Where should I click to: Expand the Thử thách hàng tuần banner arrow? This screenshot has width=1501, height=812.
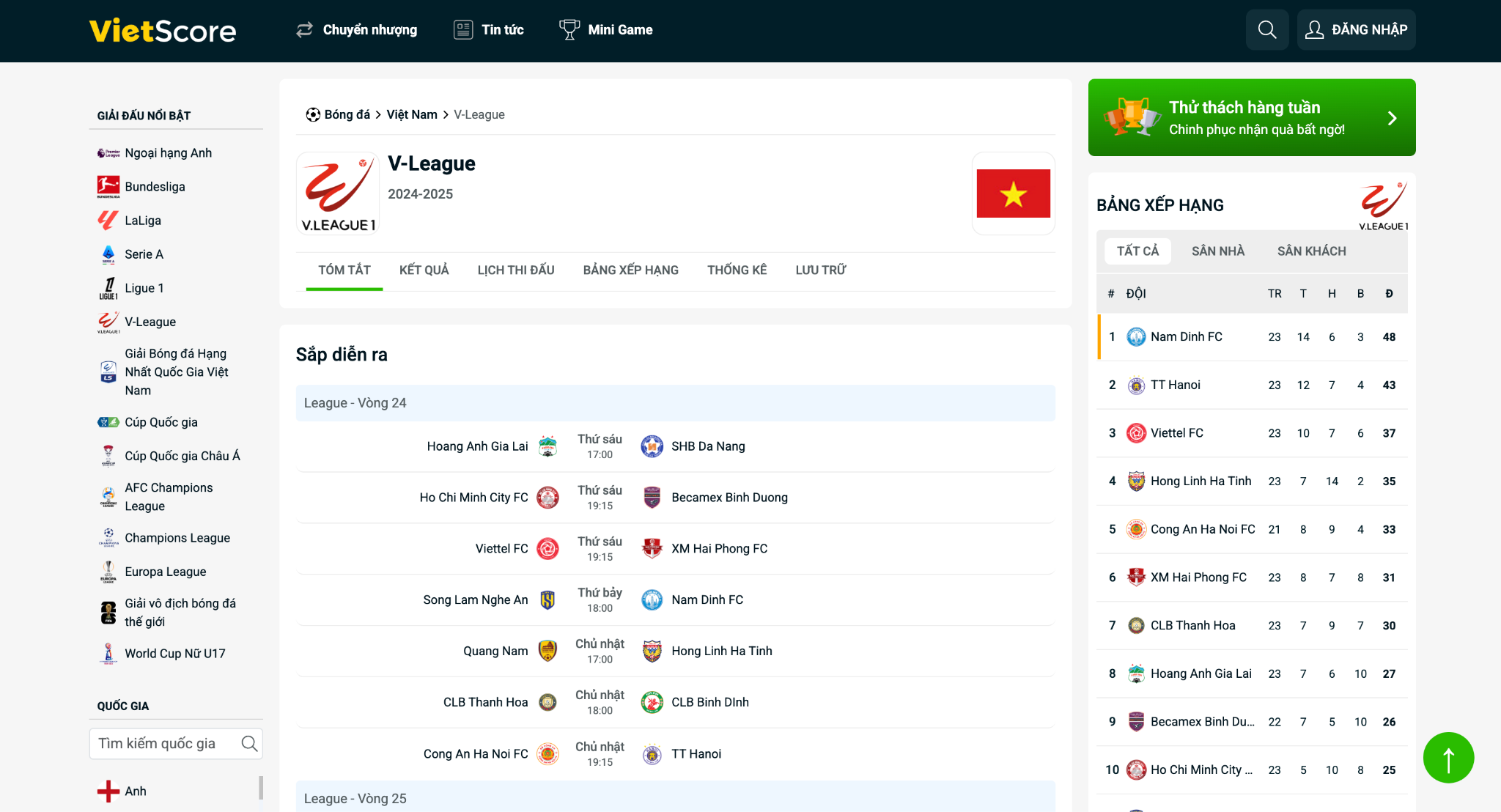tap(1392, 117)
